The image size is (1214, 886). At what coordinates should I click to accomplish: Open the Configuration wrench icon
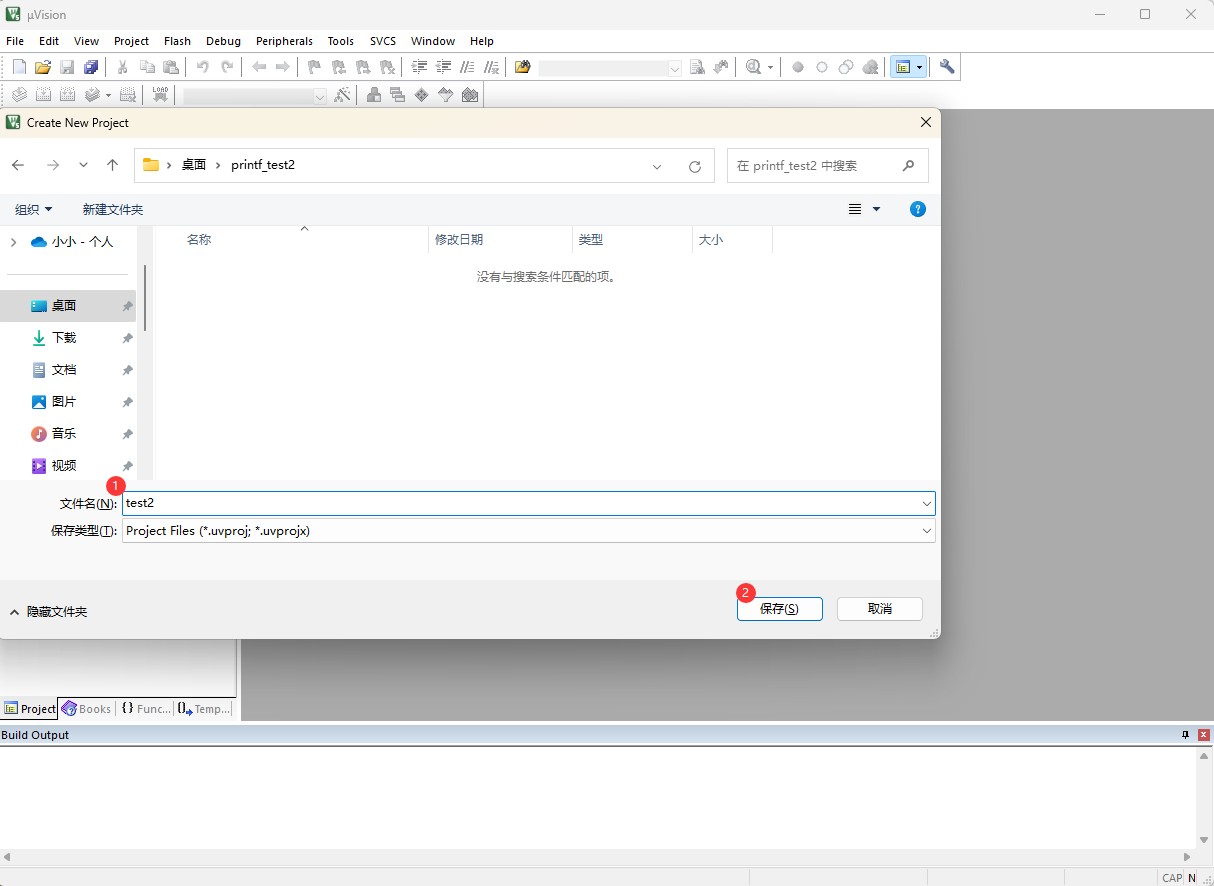pos(947,67)
